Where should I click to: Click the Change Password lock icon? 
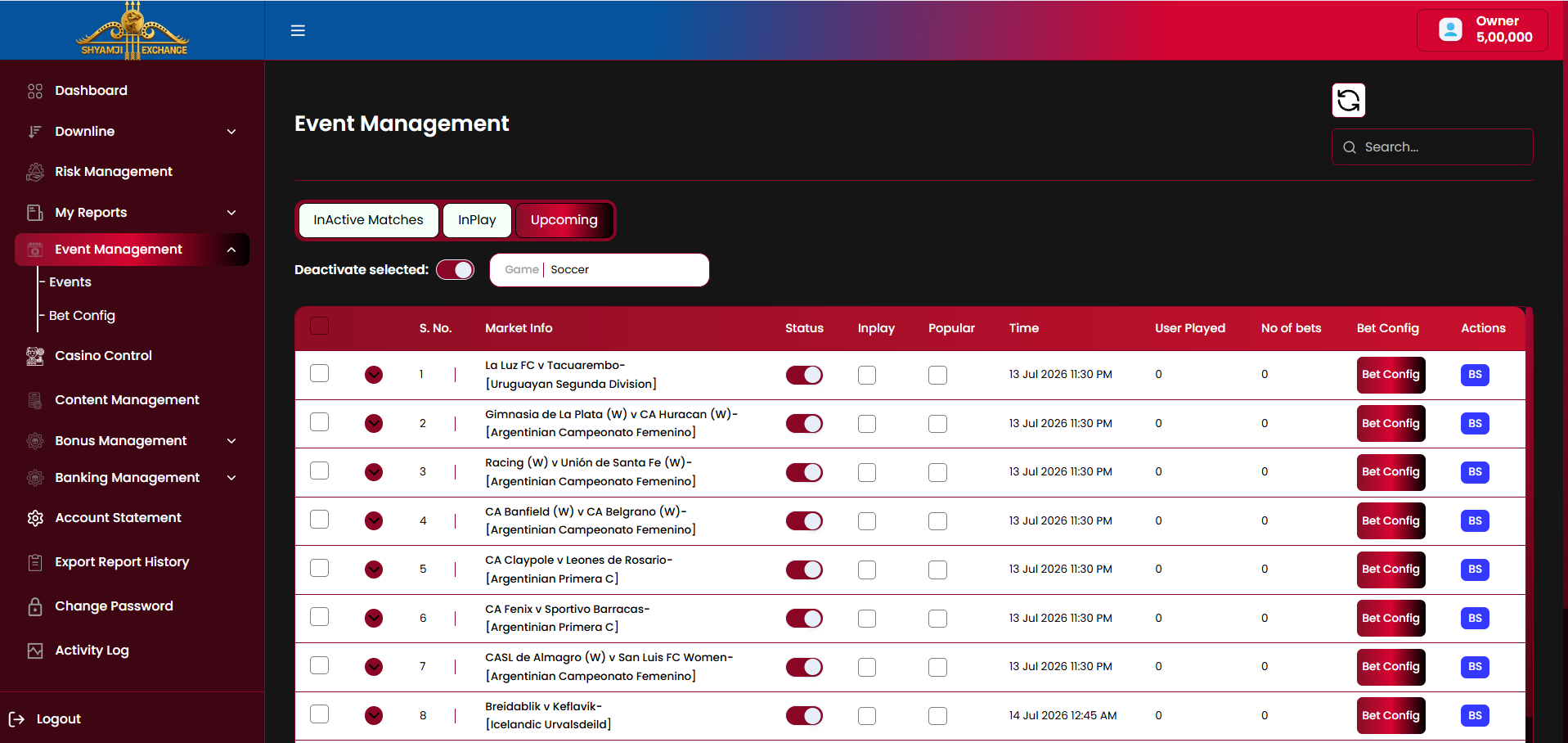35,606
